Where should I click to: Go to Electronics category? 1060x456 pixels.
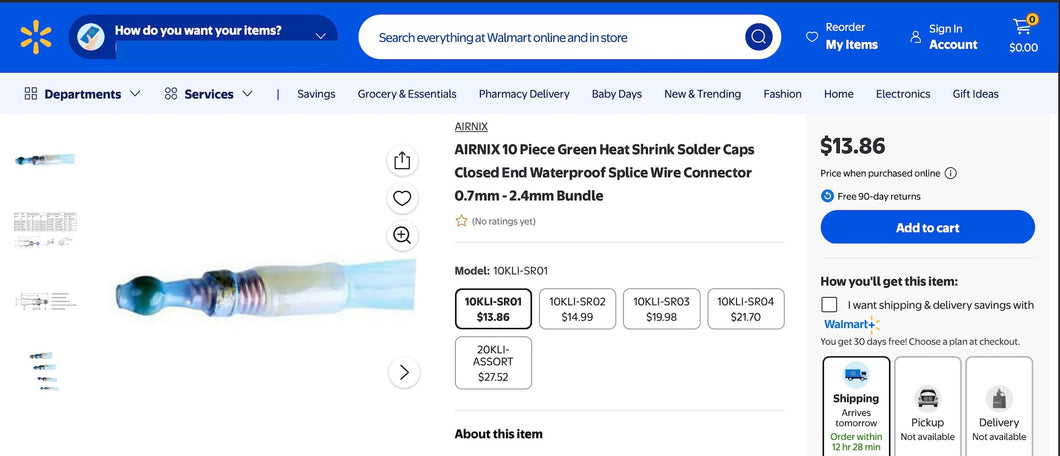902,94
